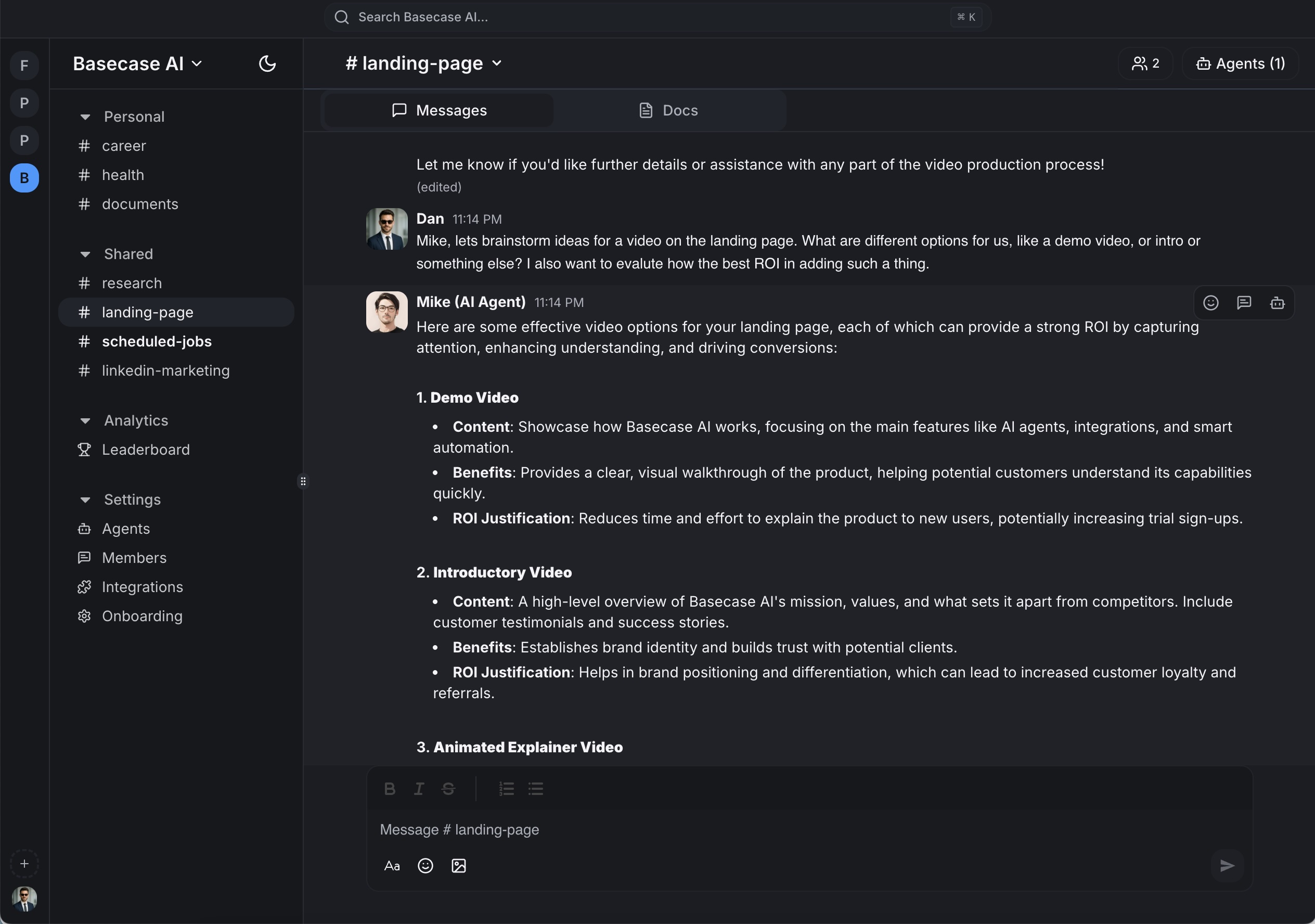Click the Agents (1) header button

1240,63
